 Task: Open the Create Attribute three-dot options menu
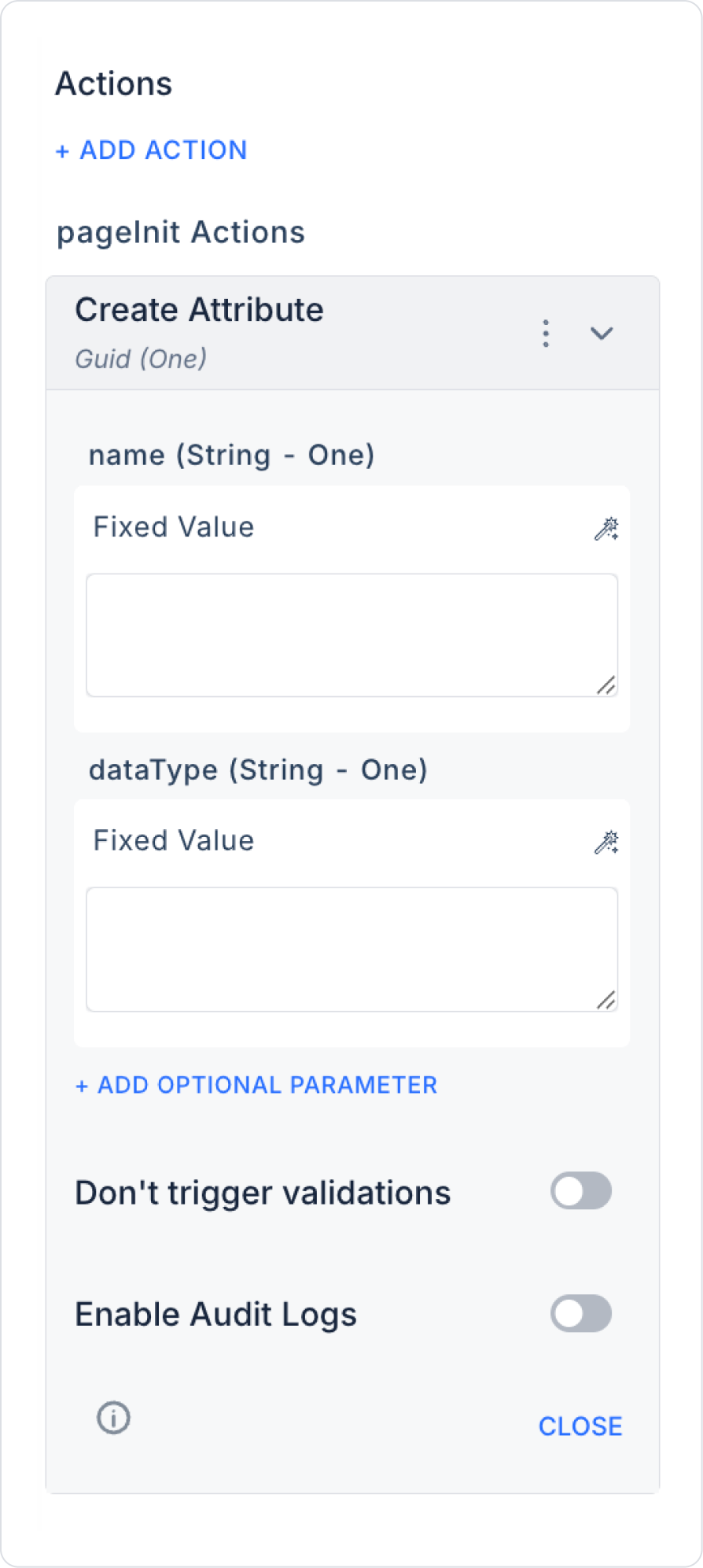(x=546, y=334)
